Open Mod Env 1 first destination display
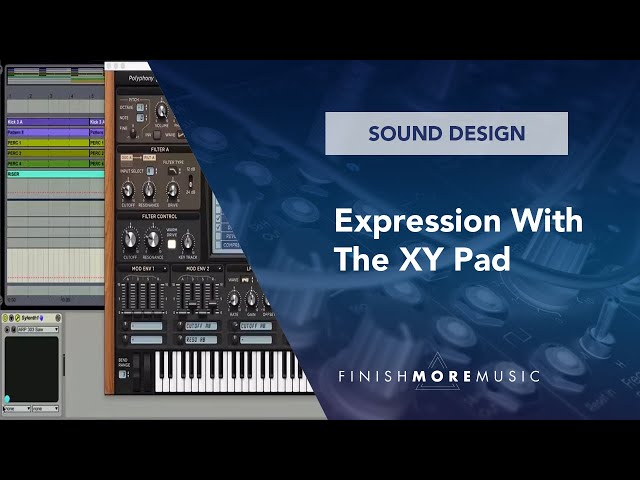 pyautogui.click(x=147, y=326)
